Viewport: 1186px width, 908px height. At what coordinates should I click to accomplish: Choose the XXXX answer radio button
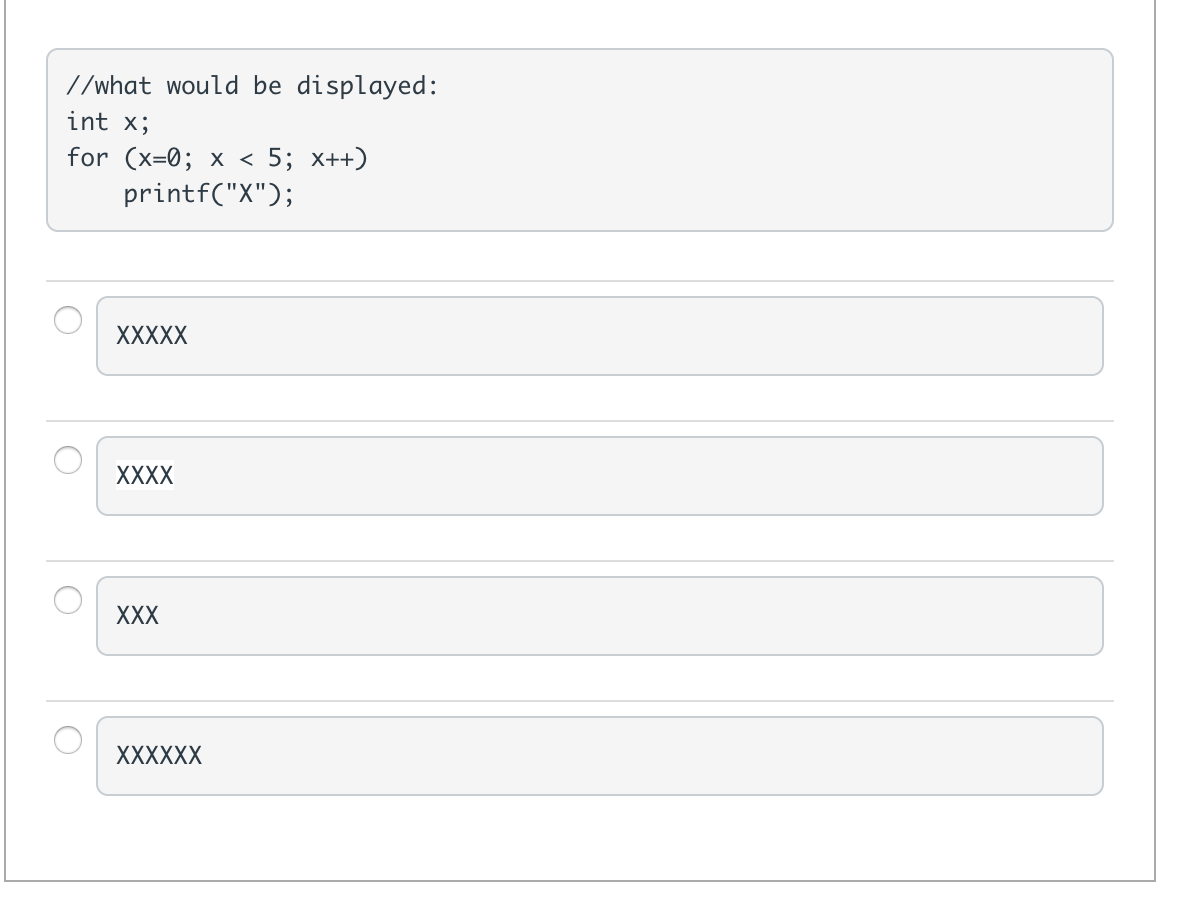[68, 460]
